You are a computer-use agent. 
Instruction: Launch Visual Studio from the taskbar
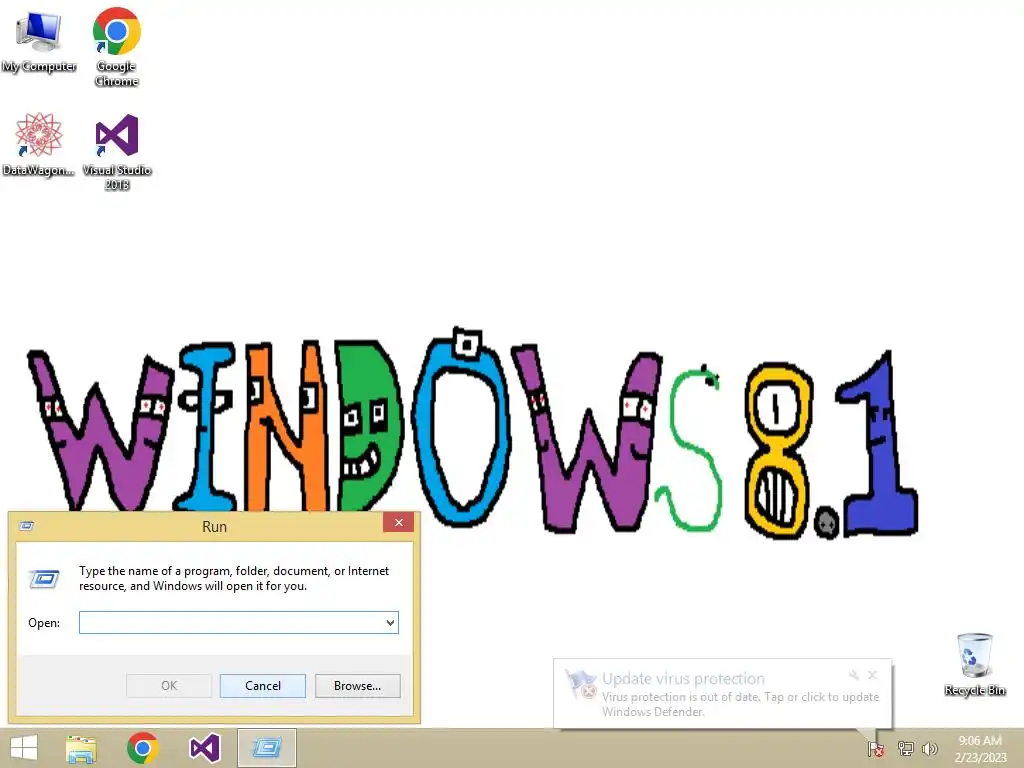coord(204,748)
